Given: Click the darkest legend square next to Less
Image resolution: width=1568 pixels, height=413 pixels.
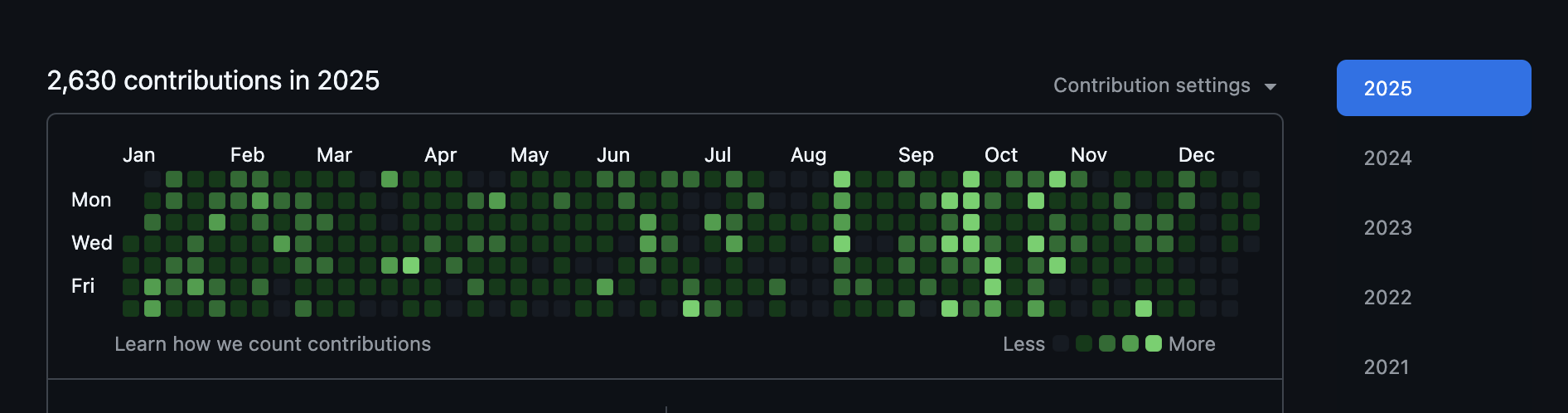Looking at the screenshot, I should 1061,343.
